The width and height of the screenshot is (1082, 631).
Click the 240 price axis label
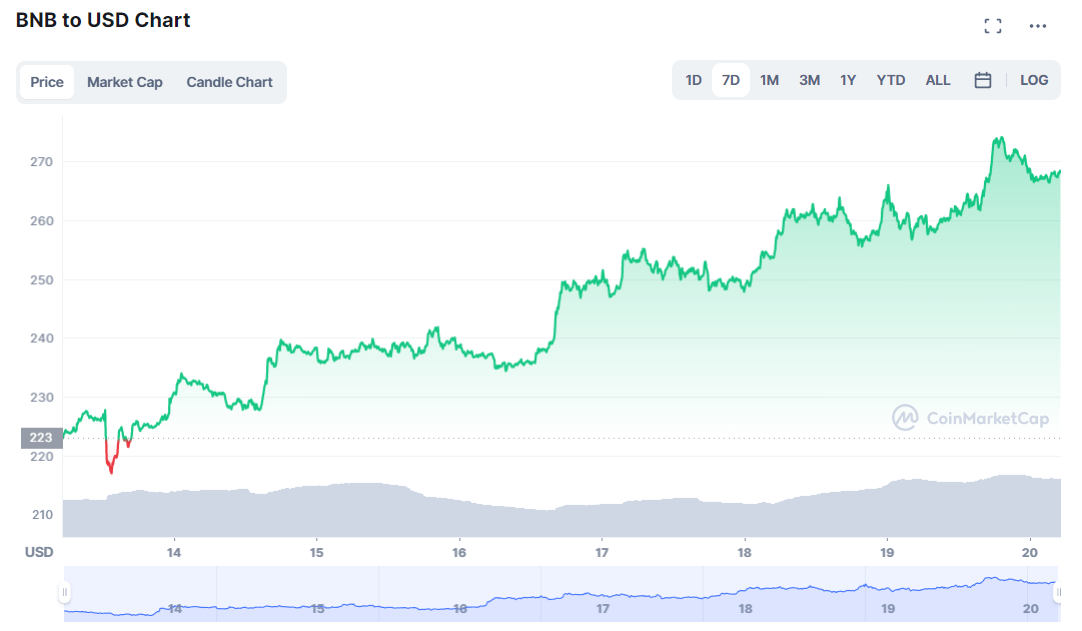[41, 338]
